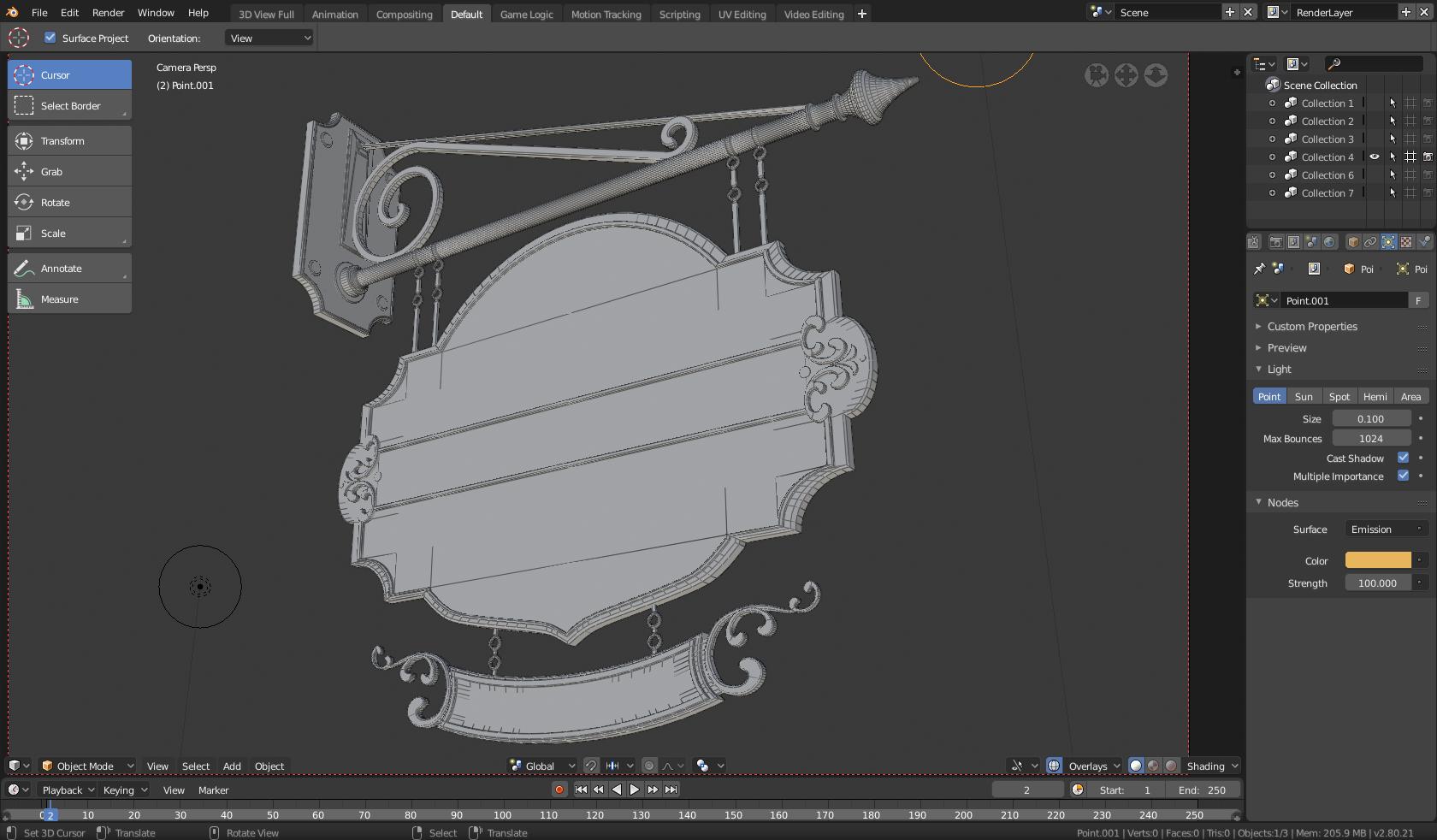Open the Render properties tab

pos(1275,242)
